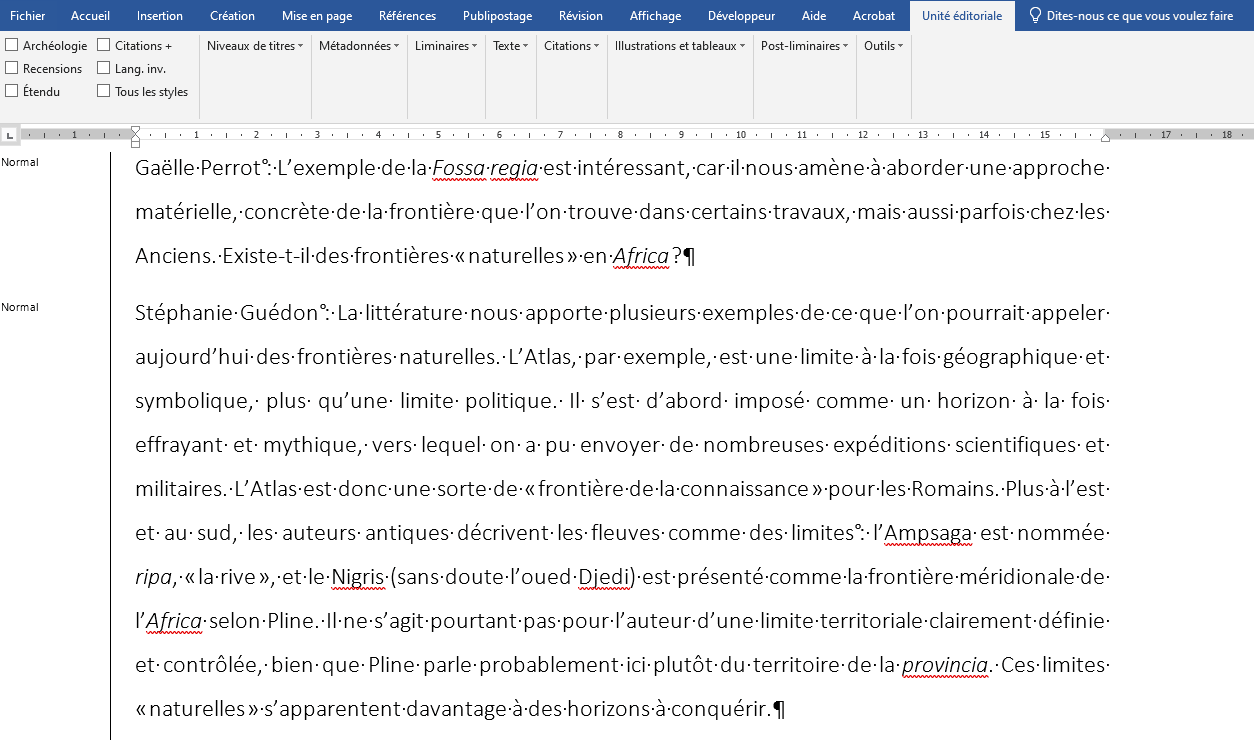Screen dimensions: 1254x740
Task: Check the Citations + box
Action: click(x=104, y=45)
